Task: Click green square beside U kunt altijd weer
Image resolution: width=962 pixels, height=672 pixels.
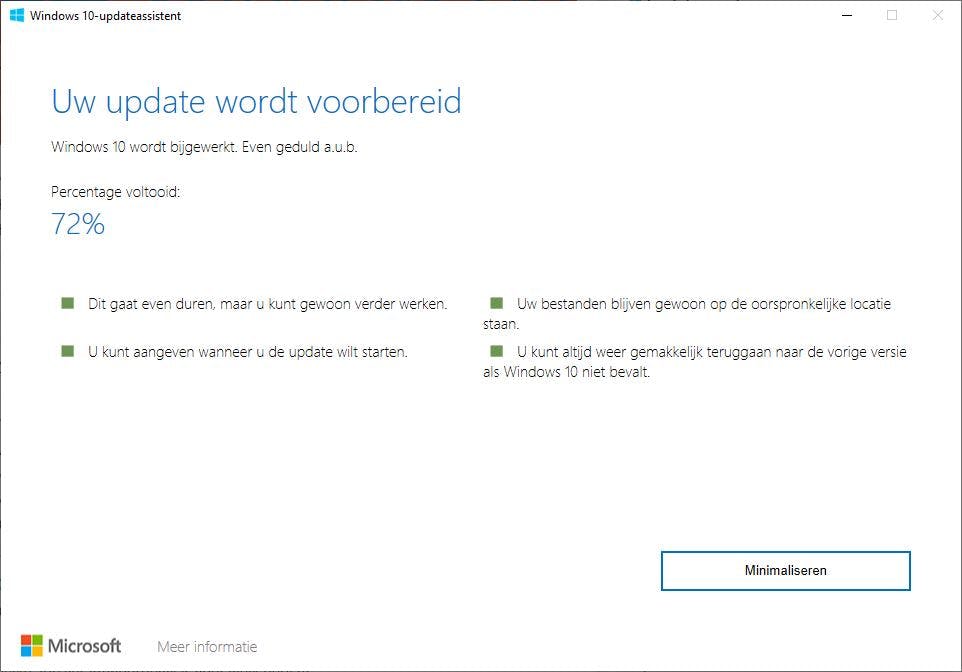Action: (496, 351)
